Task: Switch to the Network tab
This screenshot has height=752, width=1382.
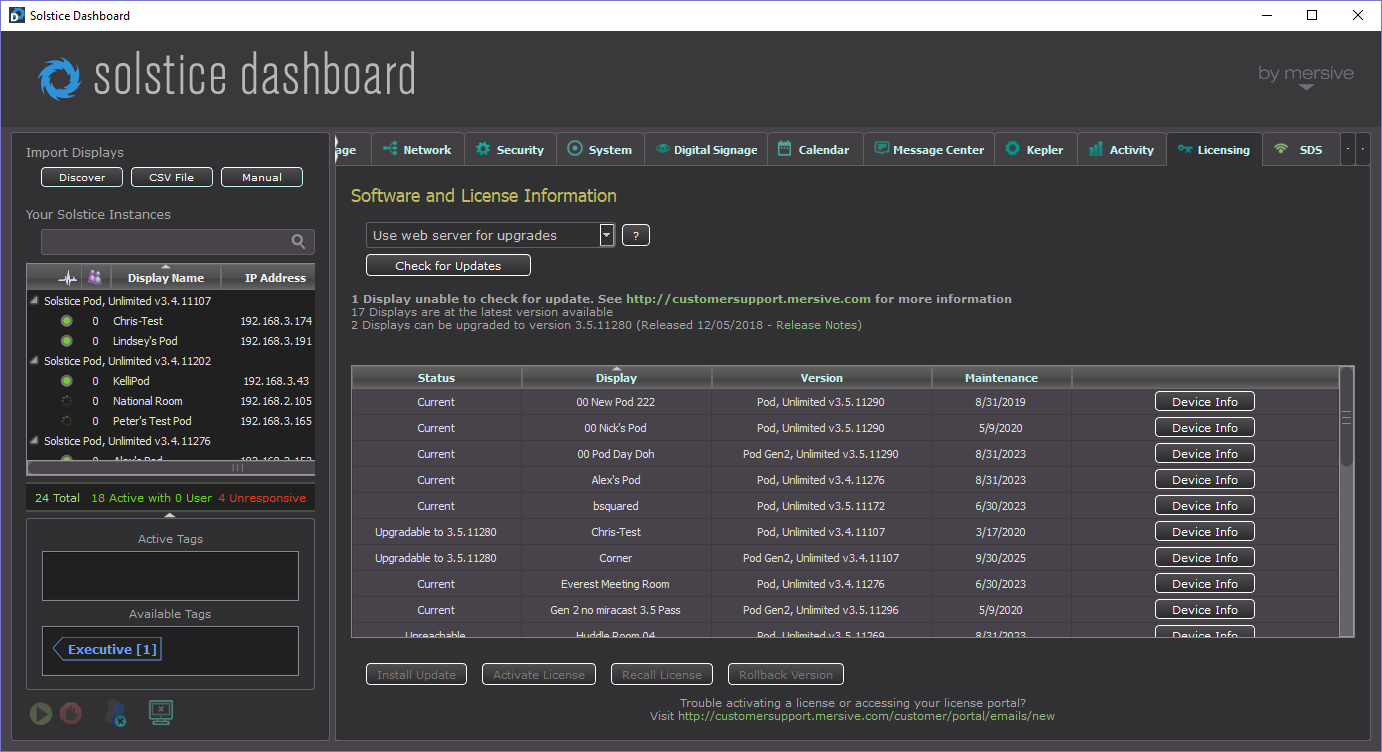Action: 417,149
